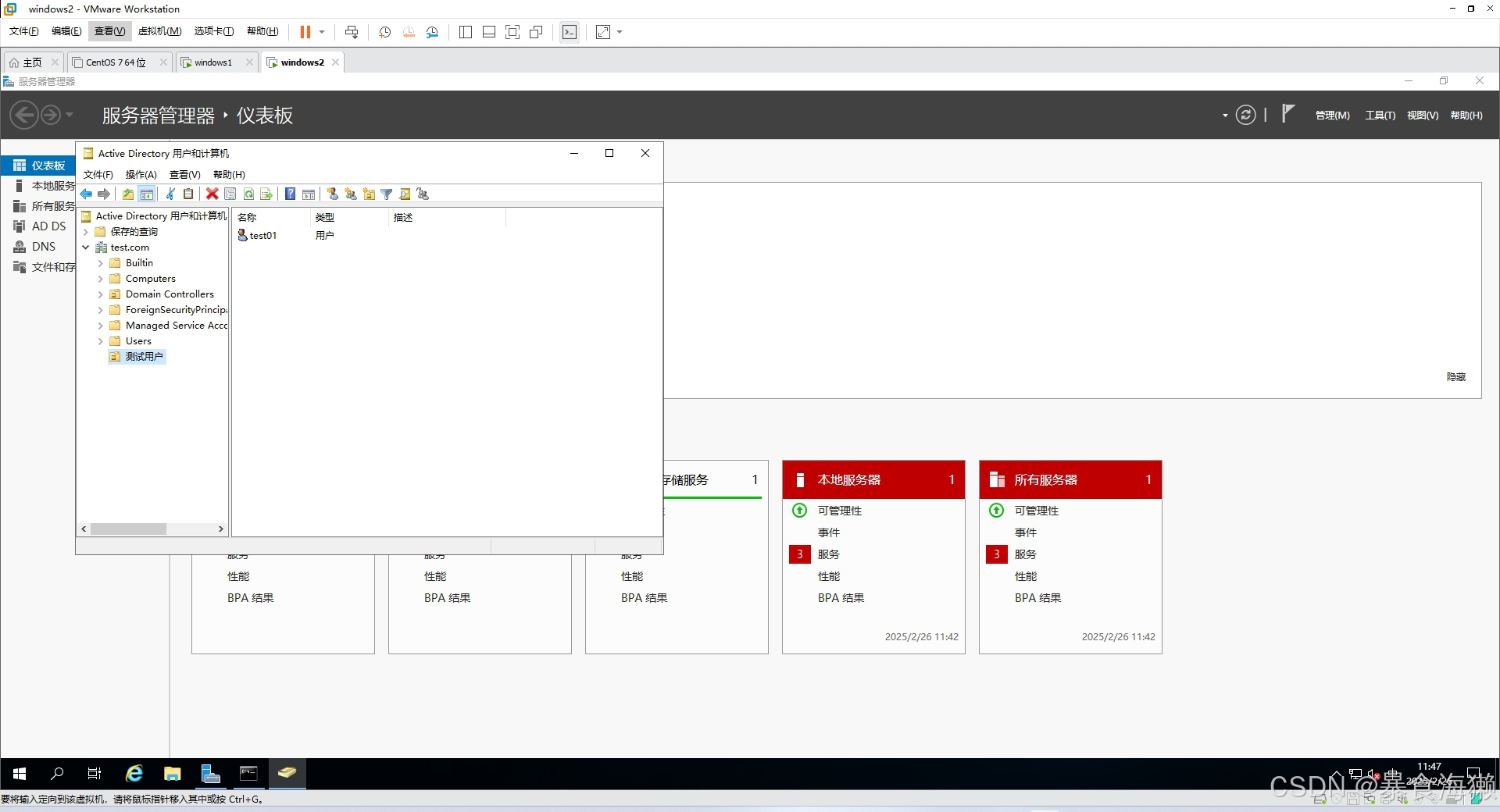The image size is (1500, 812).
Task: Open 文件(F) menu in Active Directory window
Action: (98, 175)
